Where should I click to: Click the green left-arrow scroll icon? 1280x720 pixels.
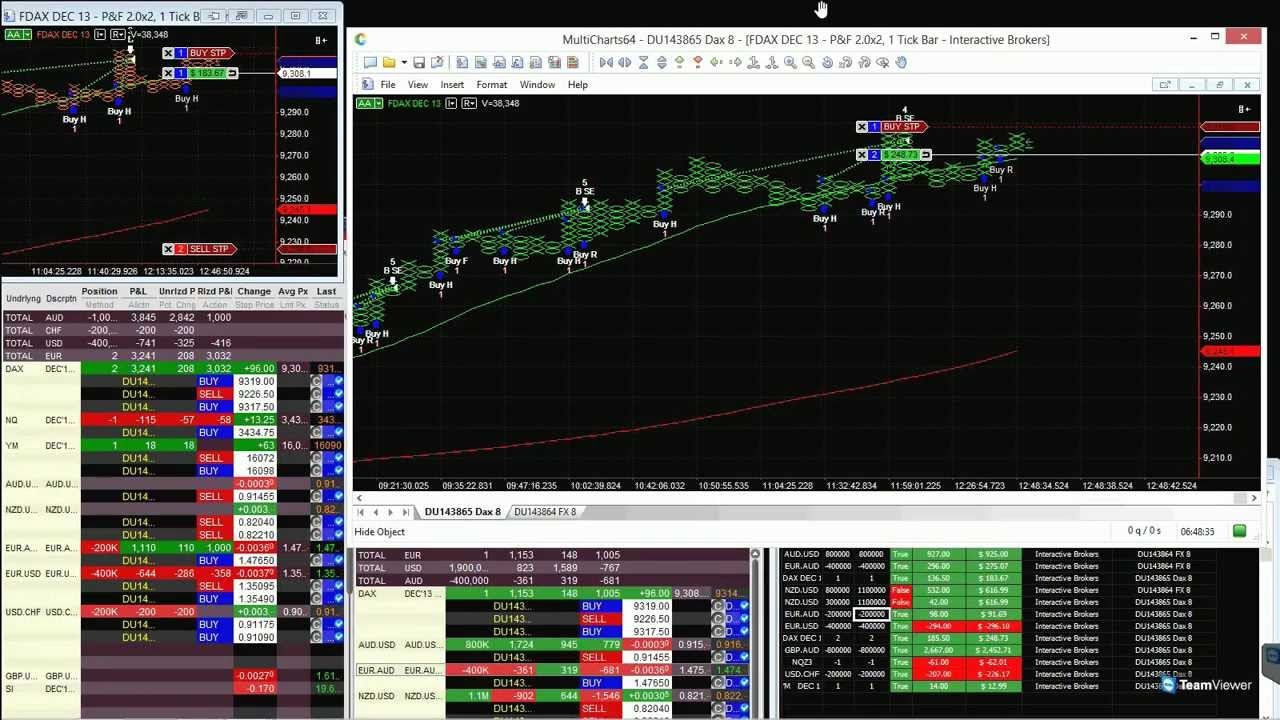(716, 62)
